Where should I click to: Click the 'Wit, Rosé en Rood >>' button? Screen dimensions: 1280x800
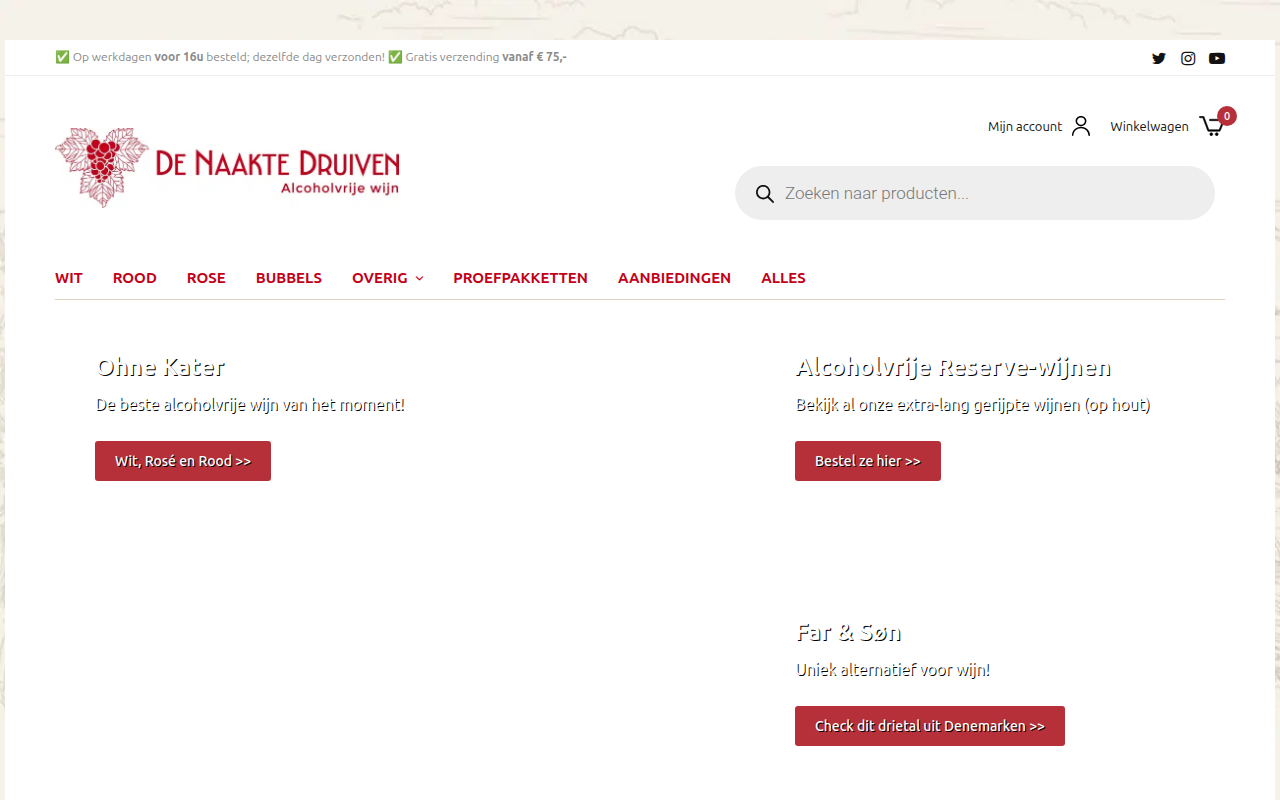pyautogui.click(x=183, y=461)
